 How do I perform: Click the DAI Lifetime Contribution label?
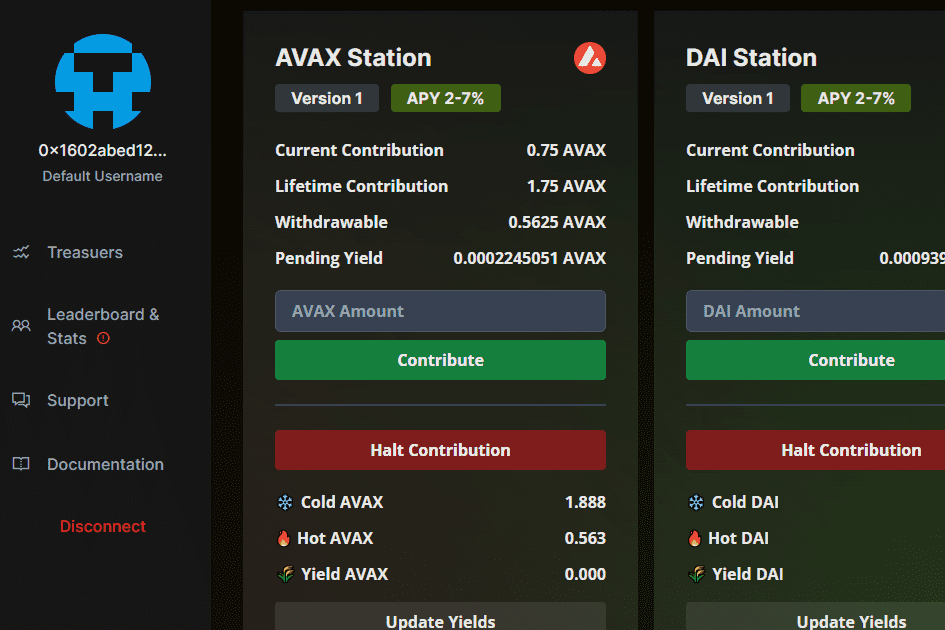point(773,186)
